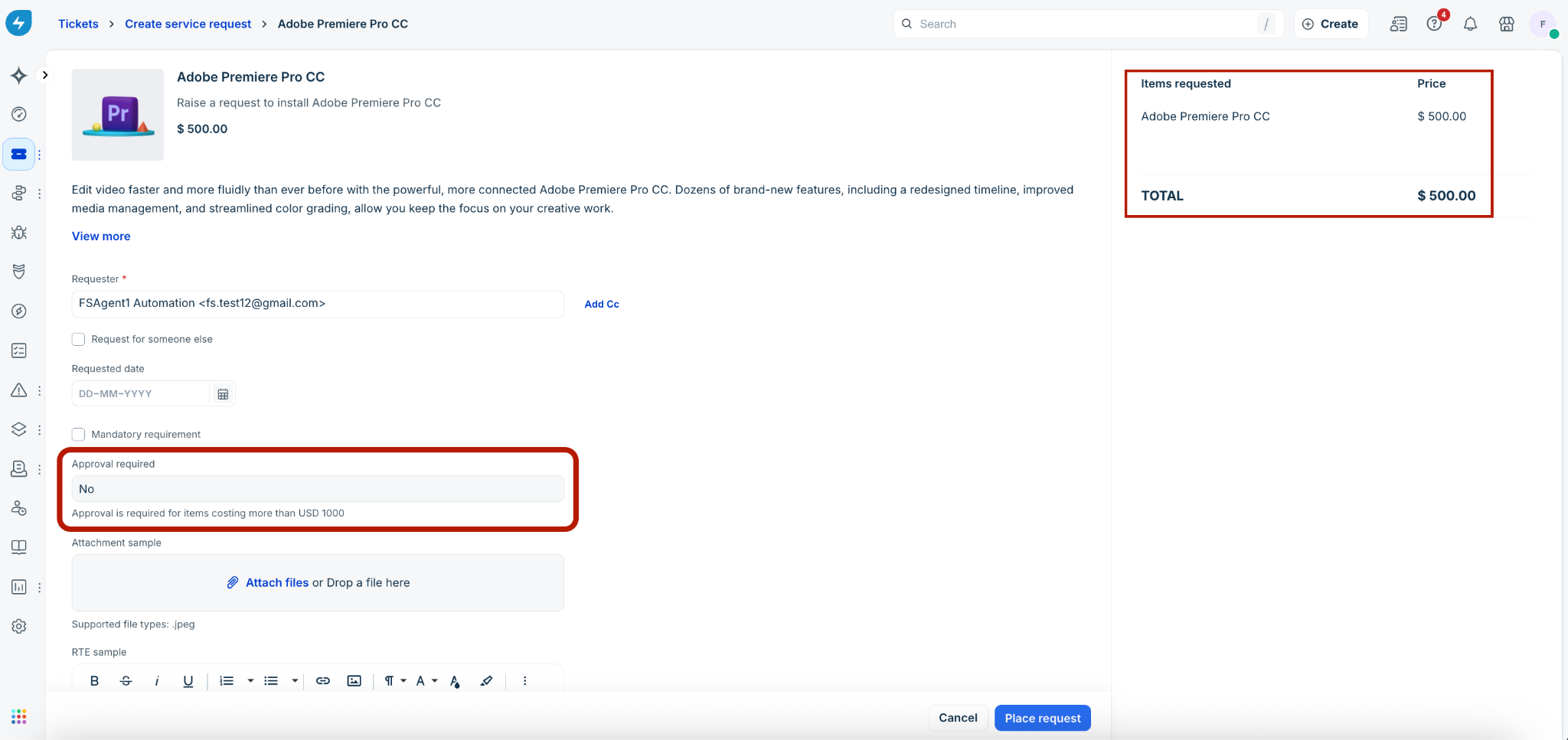Expand the left sidebar with the chevron arrow
Screen dimensions: 1568x740
[45, 75]
